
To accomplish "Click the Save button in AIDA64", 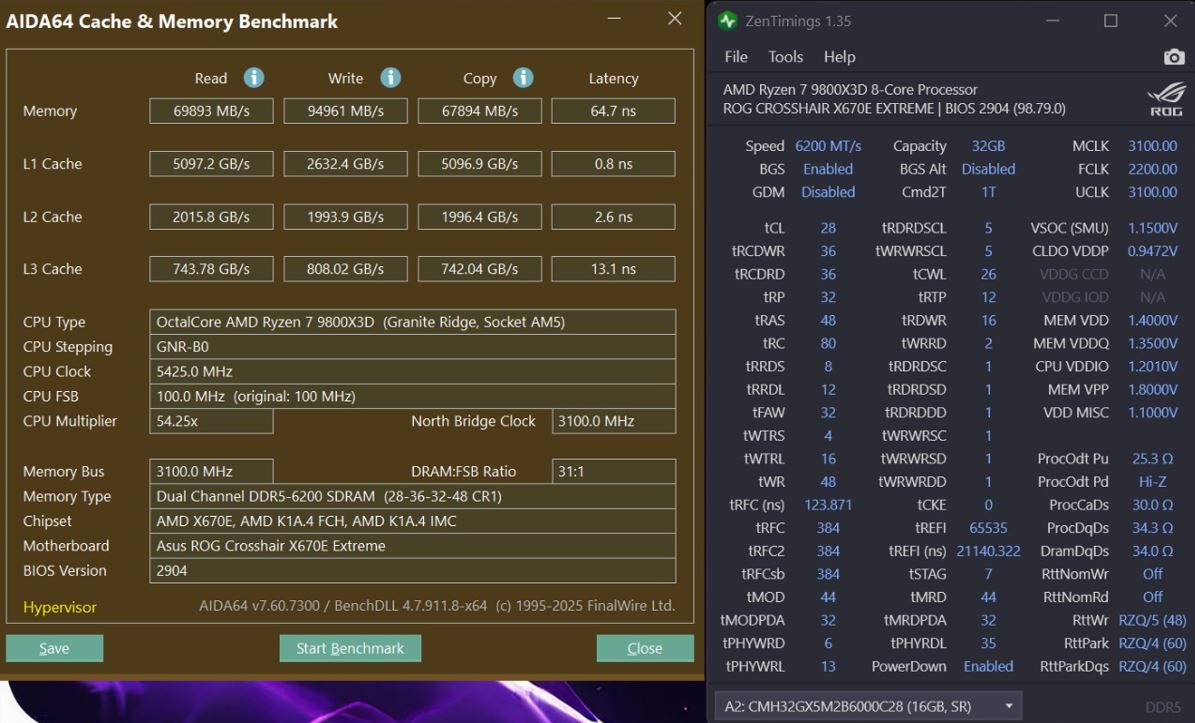I will (54, 648).
